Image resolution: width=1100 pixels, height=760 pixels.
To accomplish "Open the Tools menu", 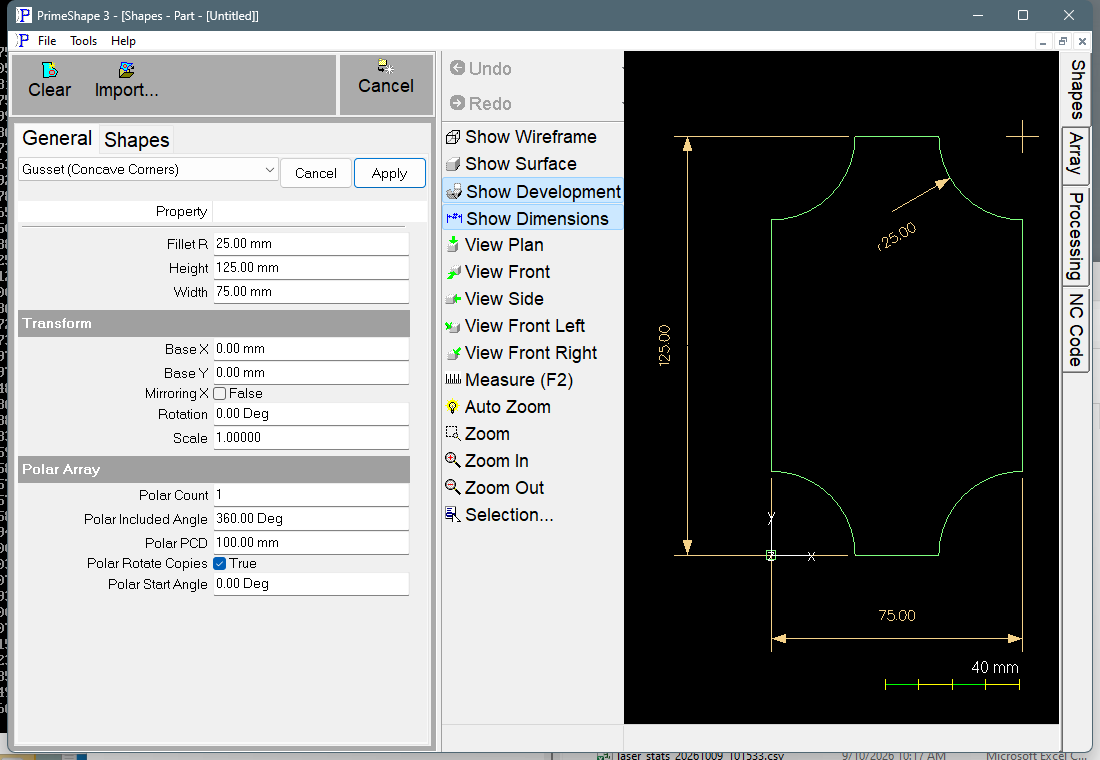I will 83,41.
